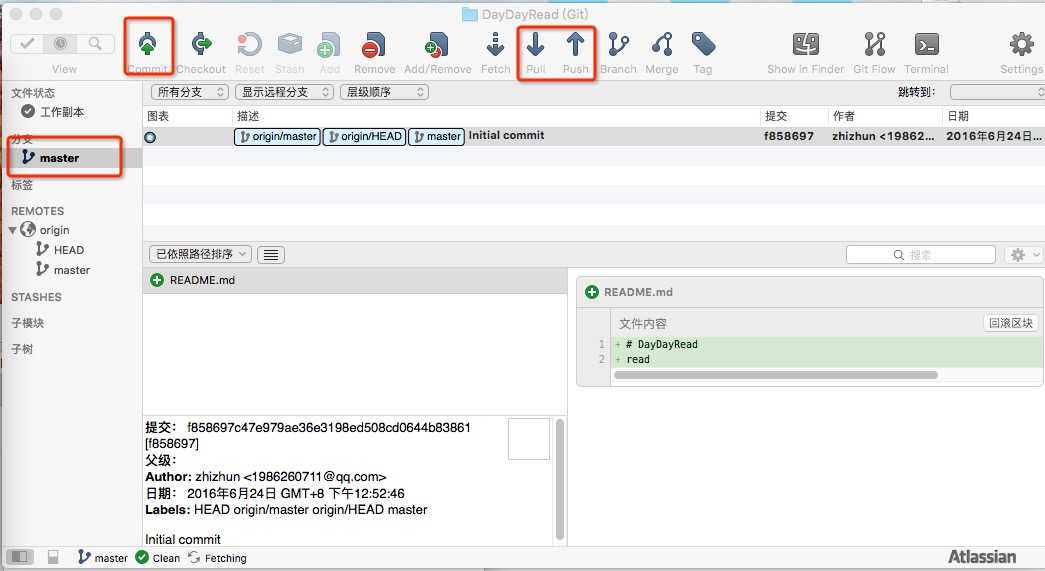Screen dimensions: 1045x571
Task: Click the master branch status bar entry
Action: tap(103, 558)
